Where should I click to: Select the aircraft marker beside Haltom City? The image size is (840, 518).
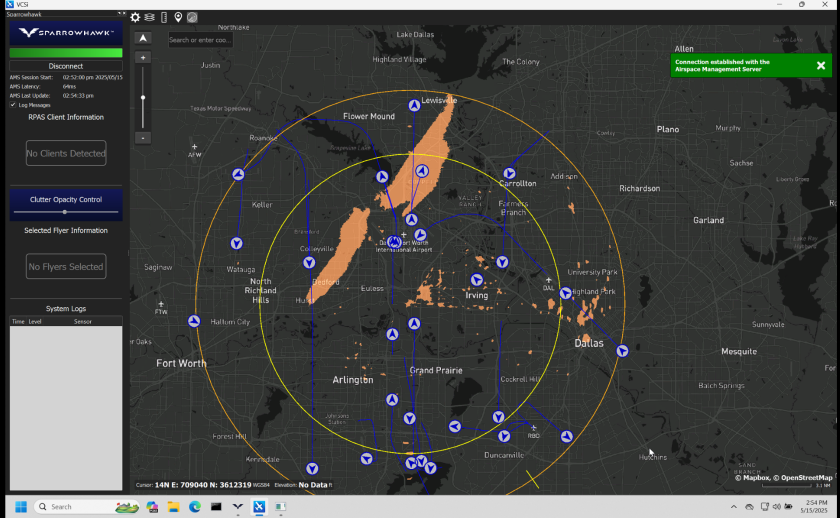(x=194, y=321)
